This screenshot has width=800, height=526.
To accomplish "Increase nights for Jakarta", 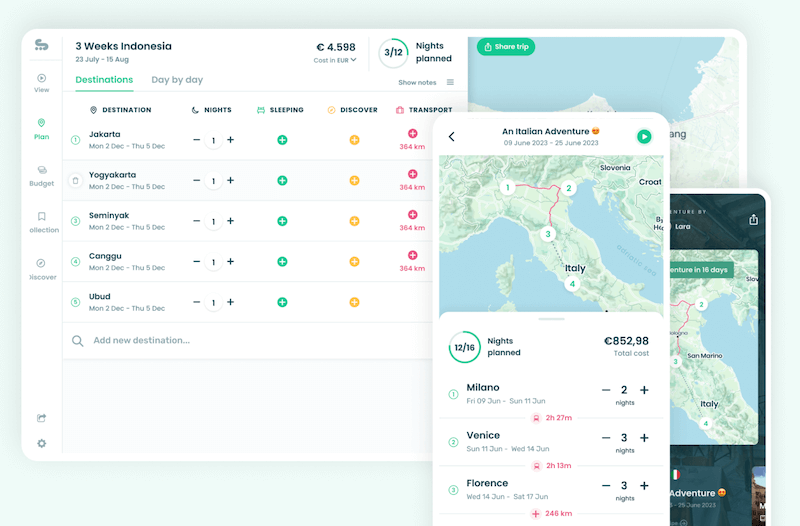I will (231, 140).
